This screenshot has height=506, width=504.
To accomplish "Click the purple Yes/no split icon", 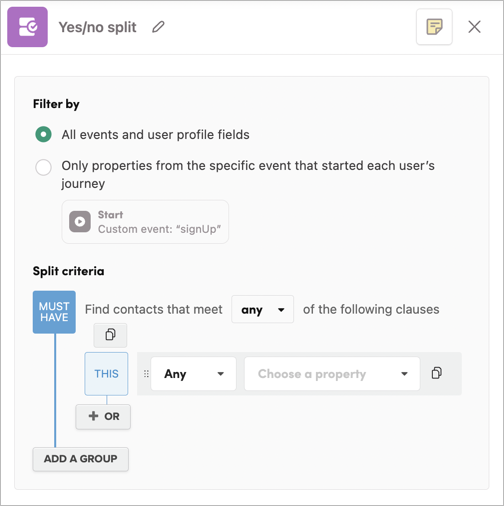I will pyautogui.click(x=28, y=27).
